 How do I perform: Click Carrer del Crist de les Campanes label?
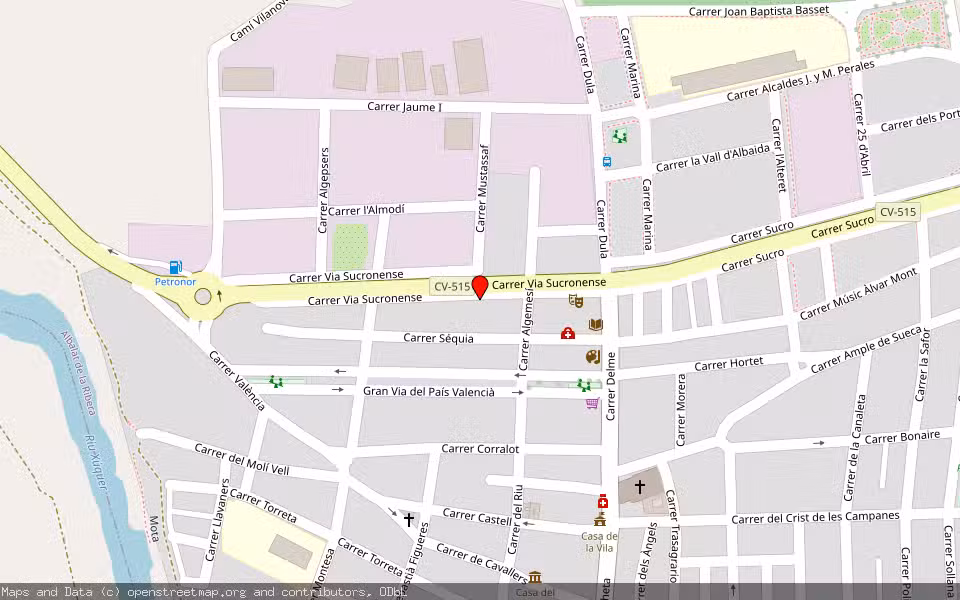pos(816,518)
